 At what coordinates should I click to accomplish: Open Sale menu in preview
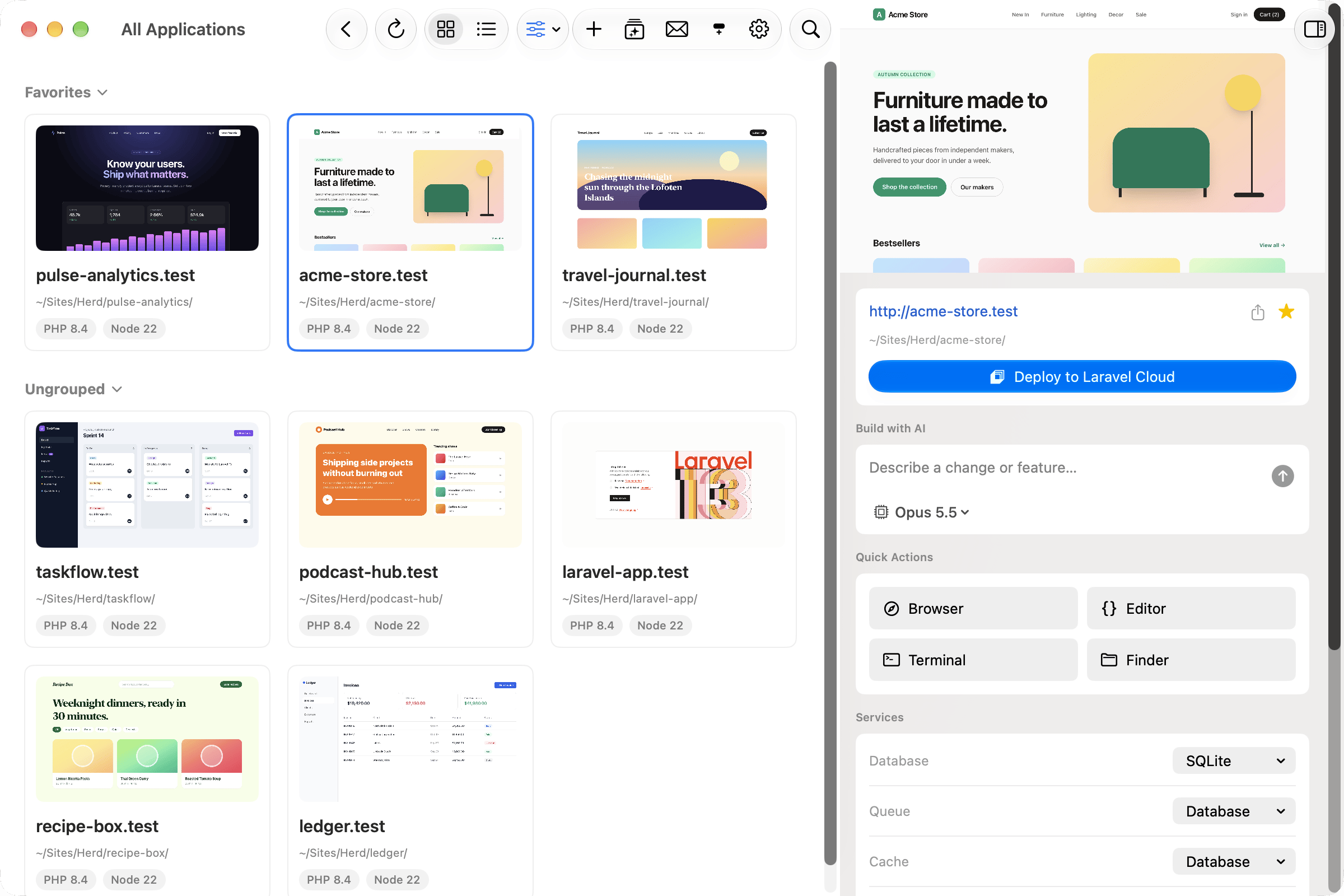pos(1141,15)
